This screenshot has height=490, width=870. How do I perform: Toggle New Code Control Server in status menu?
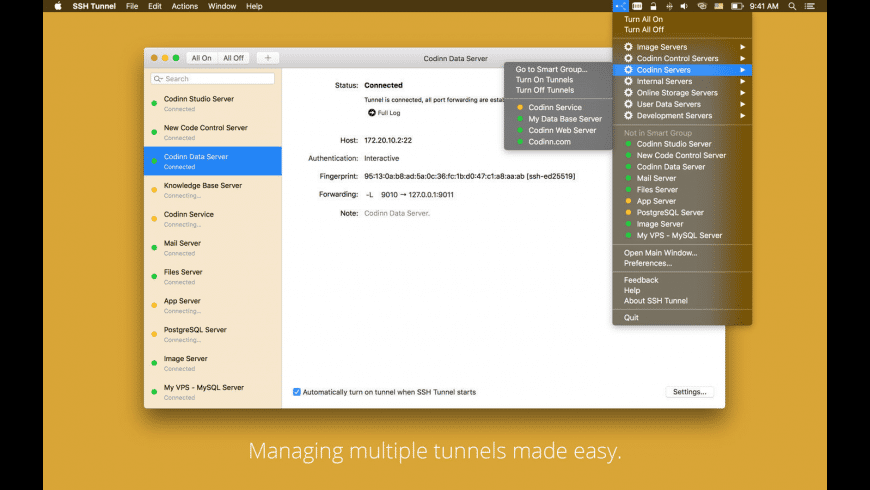click(x=682, y=155)
